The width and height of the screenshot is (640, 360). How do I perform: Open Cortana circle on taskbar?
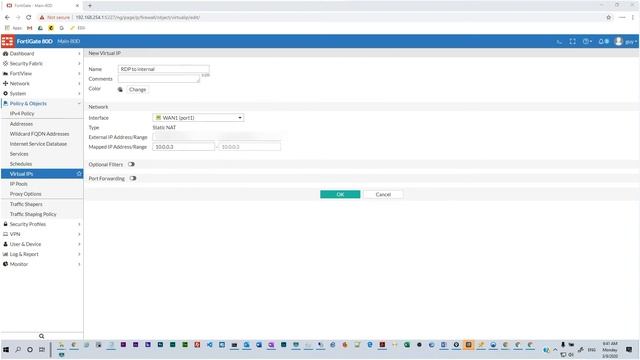pos(30,350)
